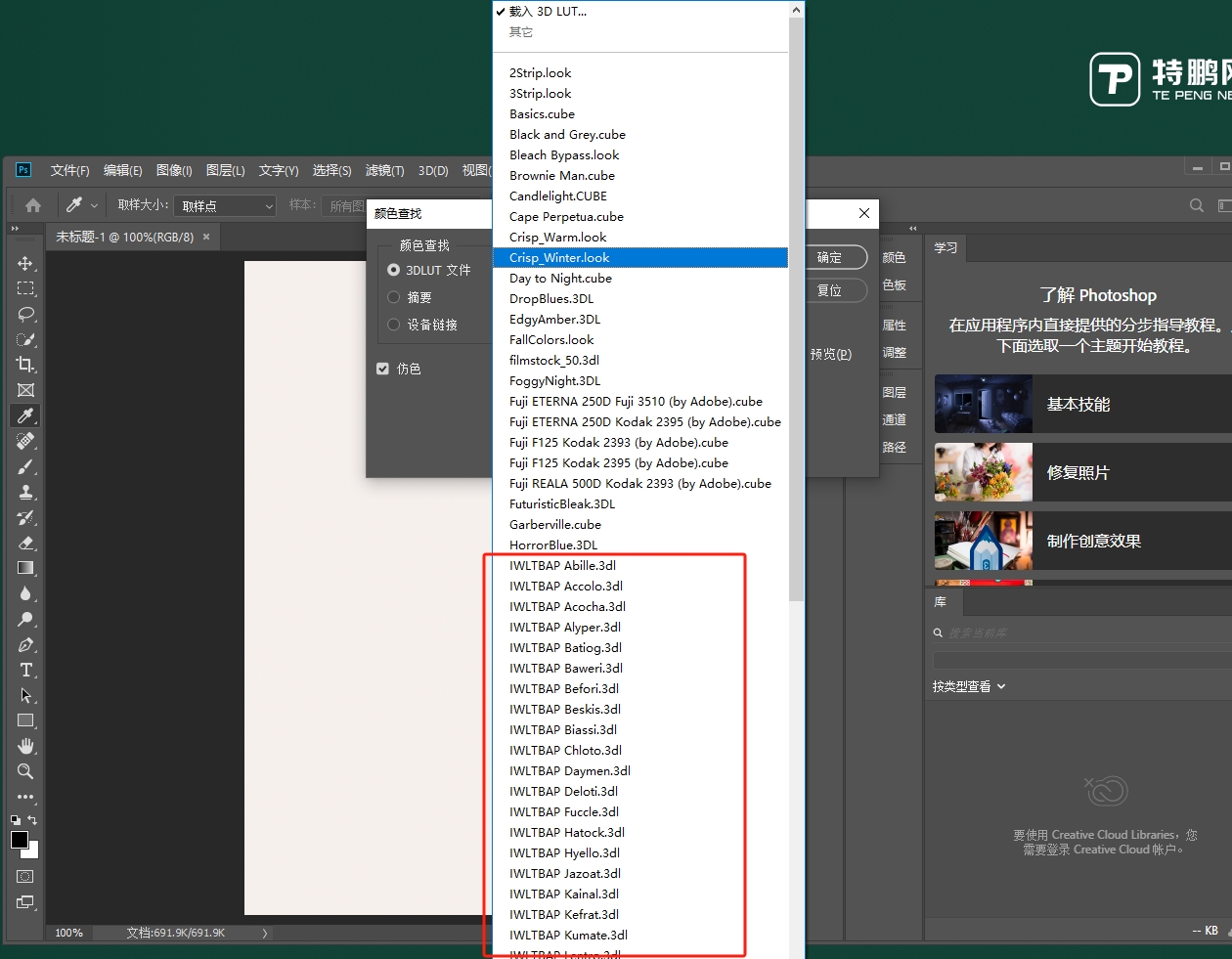Click the Home icon in options bar

click(x=33, y=205)
